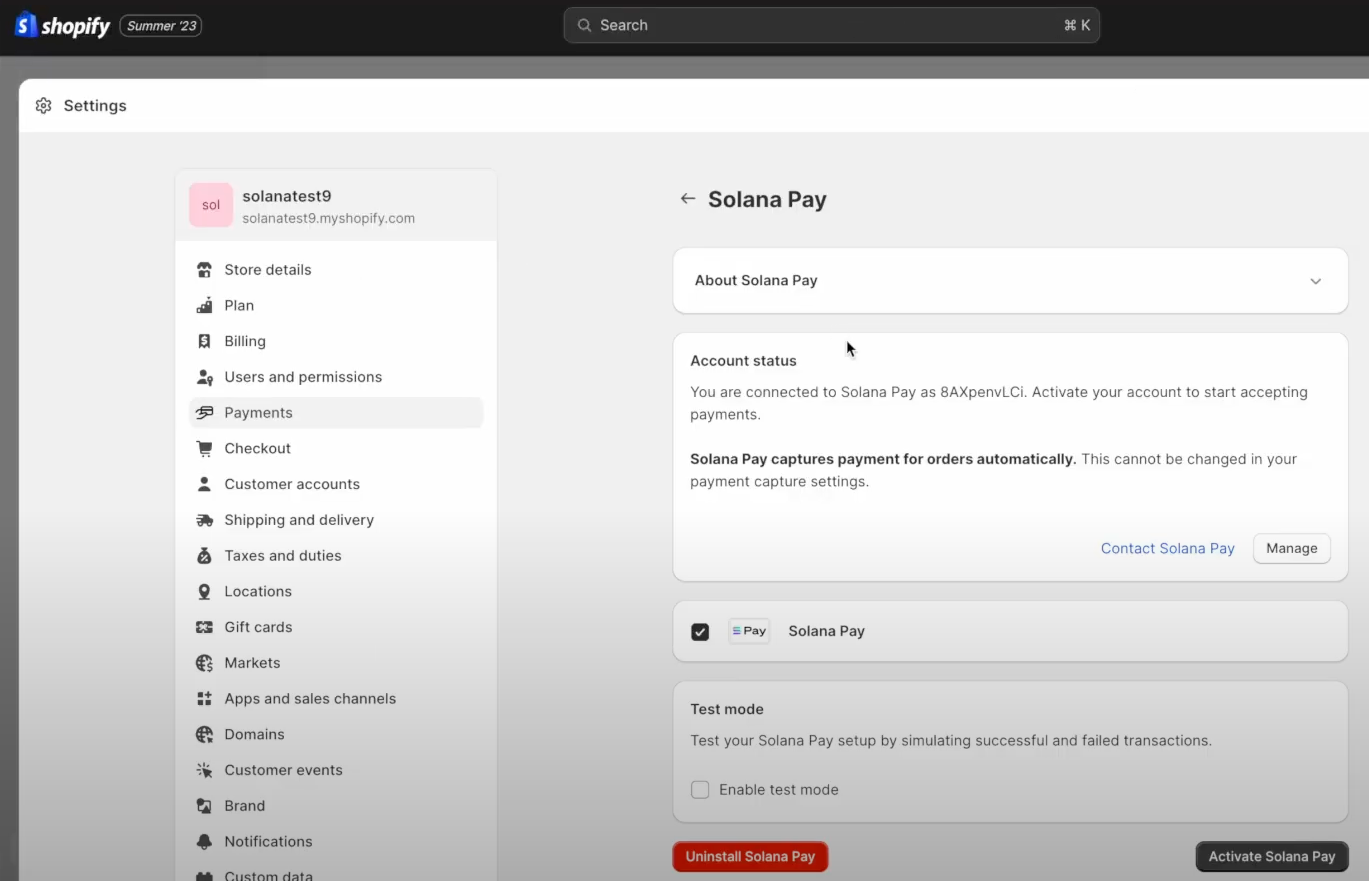The image size is (1369, 881).
Task: Click the Shipping and delivery truck icon
Action: [x=205, y=520]
